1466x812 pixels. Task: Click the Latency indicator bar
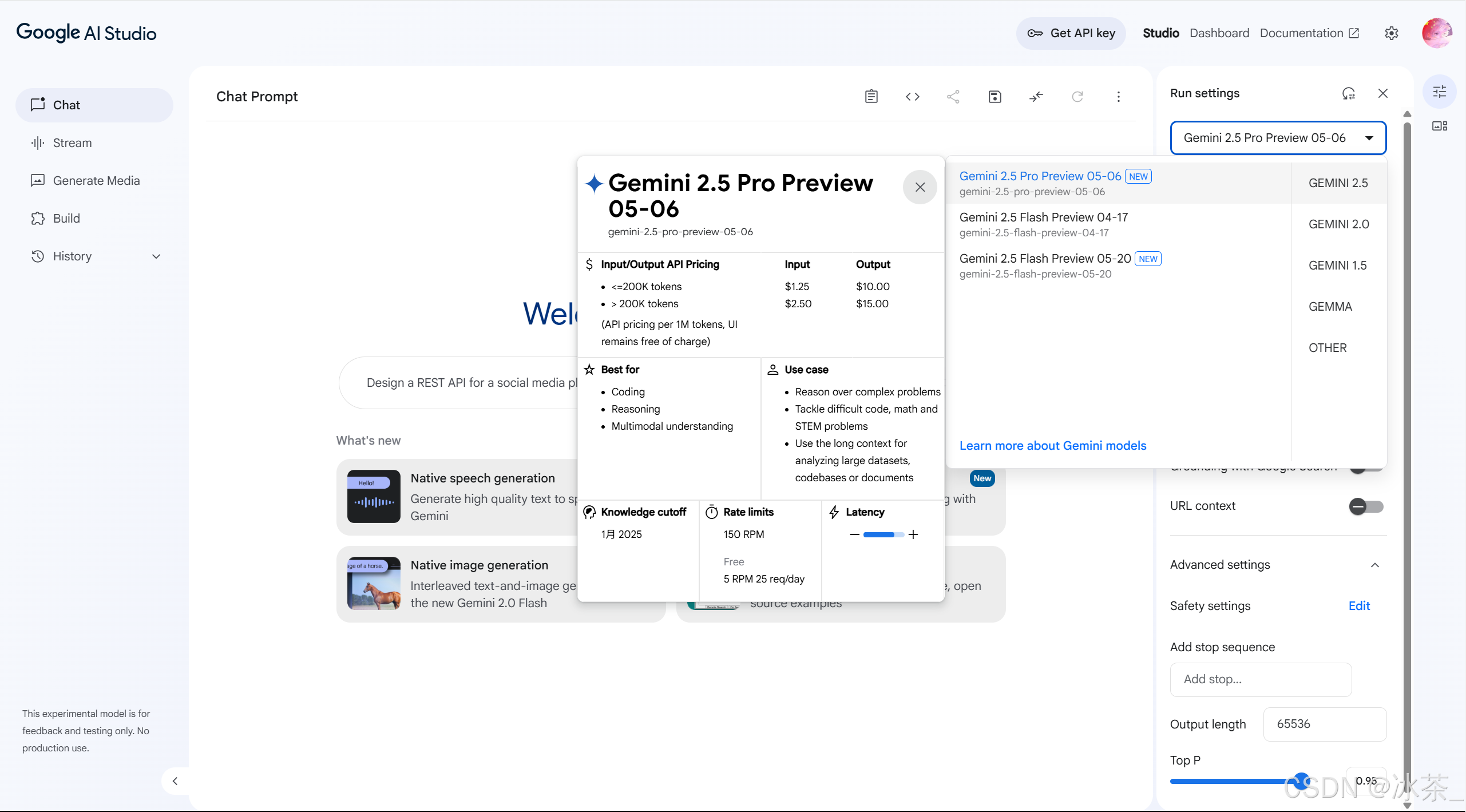click(x=883, y=535)
